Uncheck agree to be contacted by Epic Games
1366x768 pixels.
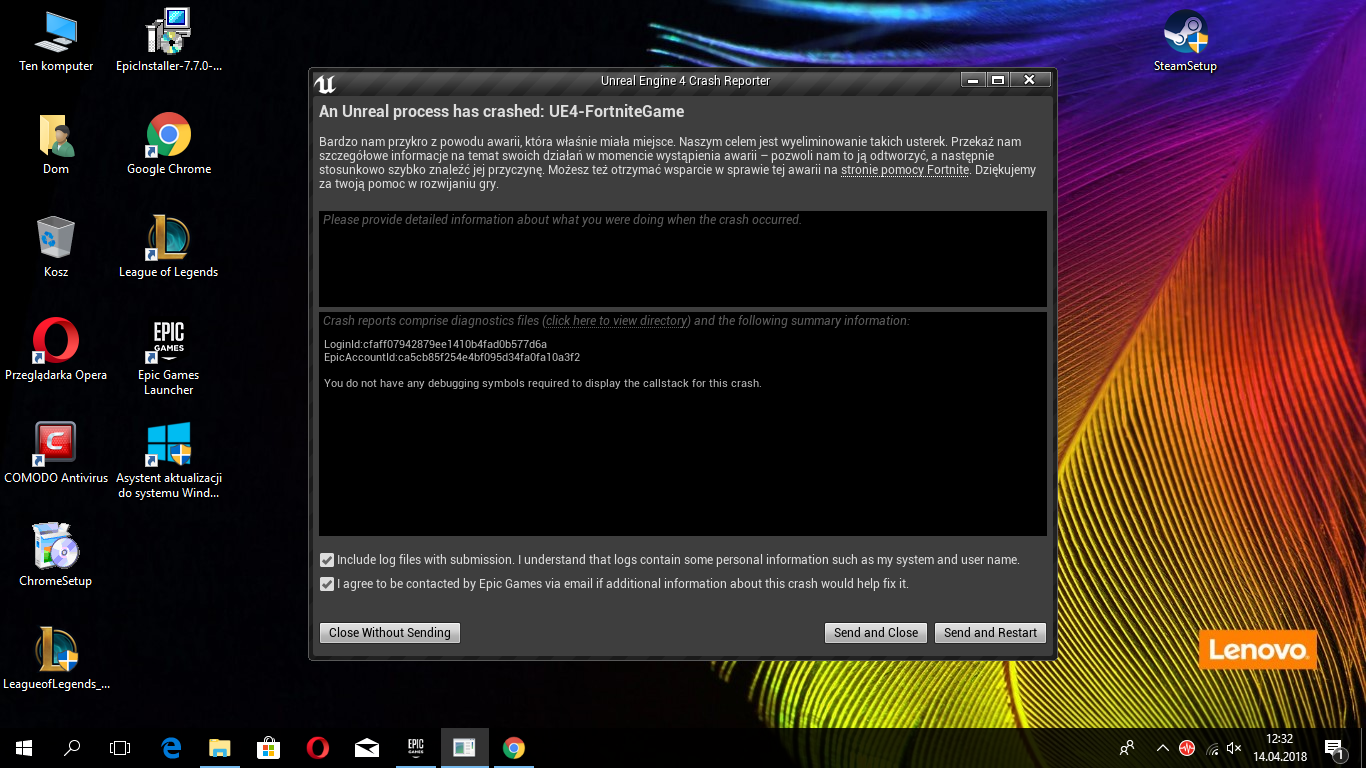(327, 584)
